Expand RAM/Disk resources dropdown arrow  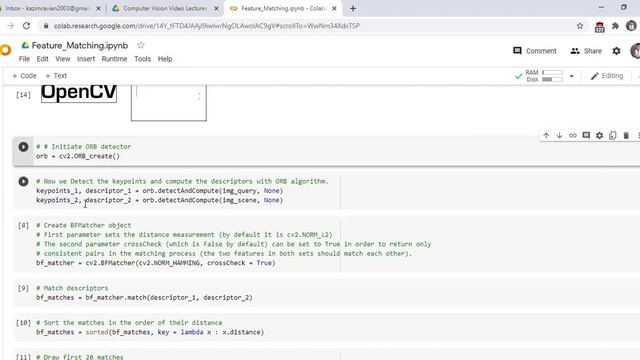571,76
